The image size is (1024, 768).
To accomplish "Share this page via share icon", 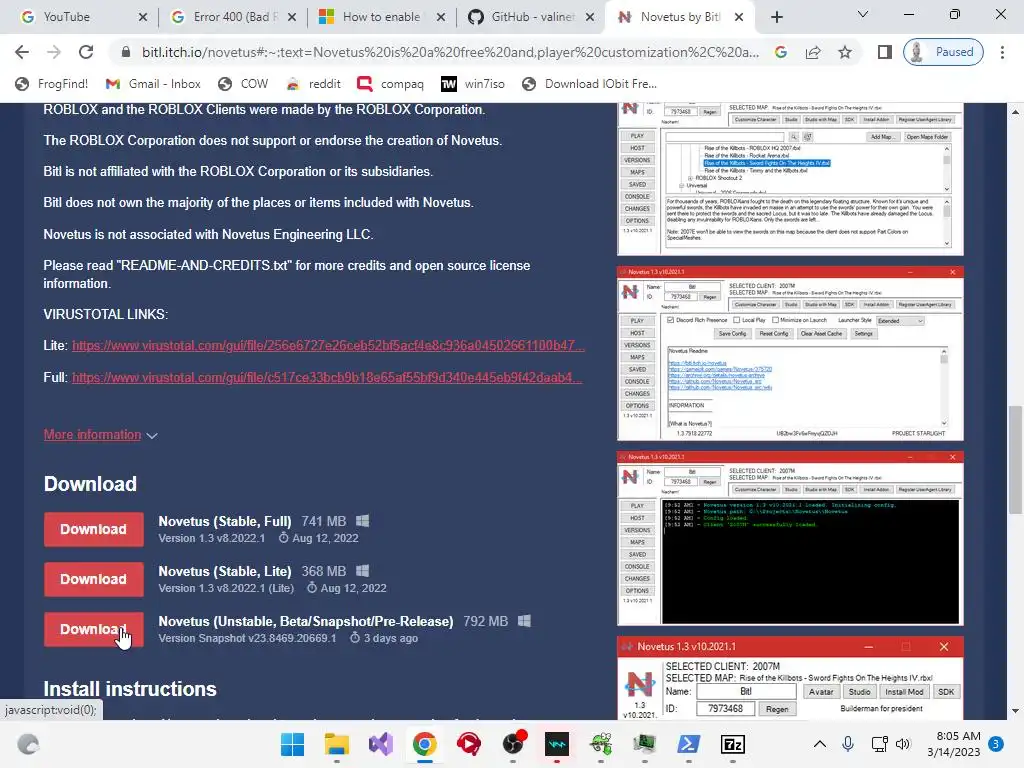I will (813, 52).
